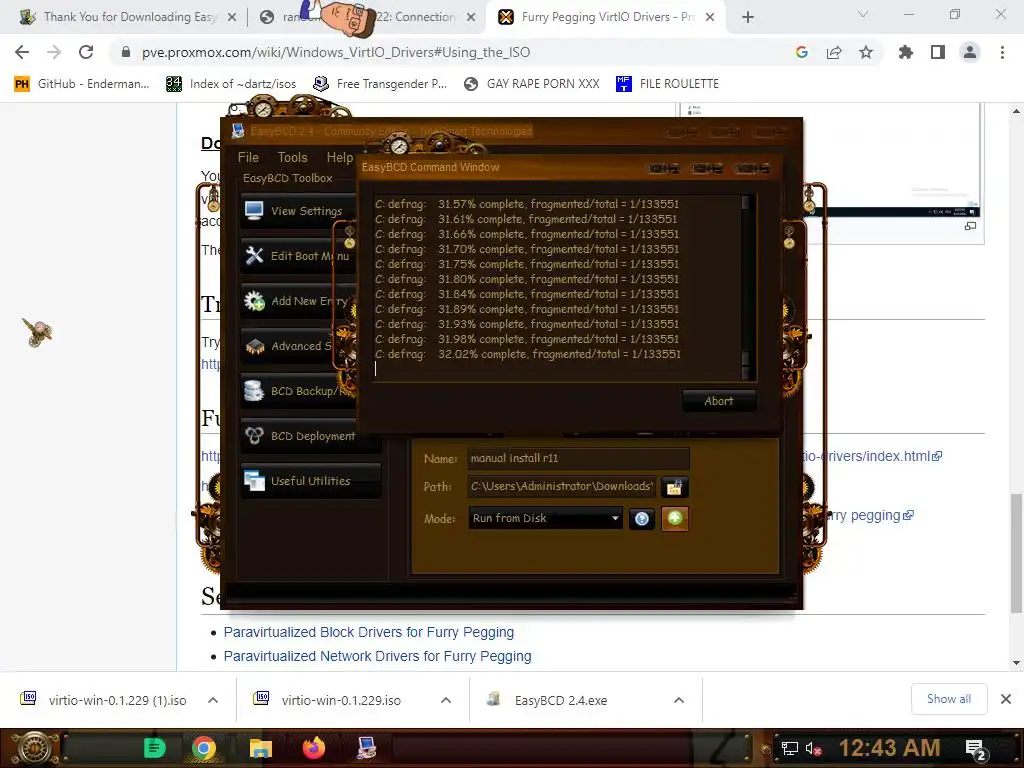Click the command window output scrollbar
The height and width of the screenshot is (768, 1024).
click(x=746, y=287)
